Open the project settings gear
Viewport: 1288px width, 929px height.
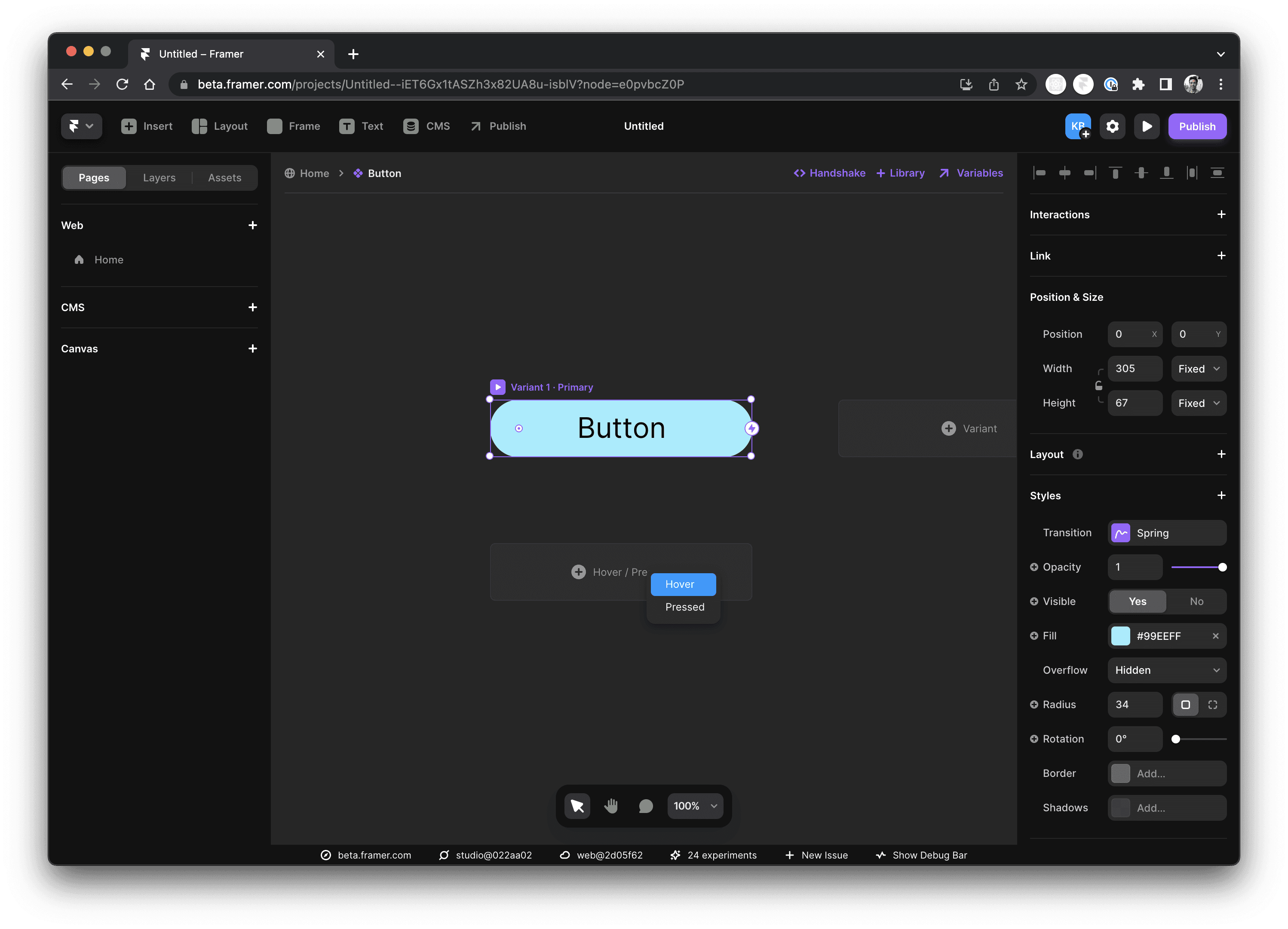point(1112,126)
